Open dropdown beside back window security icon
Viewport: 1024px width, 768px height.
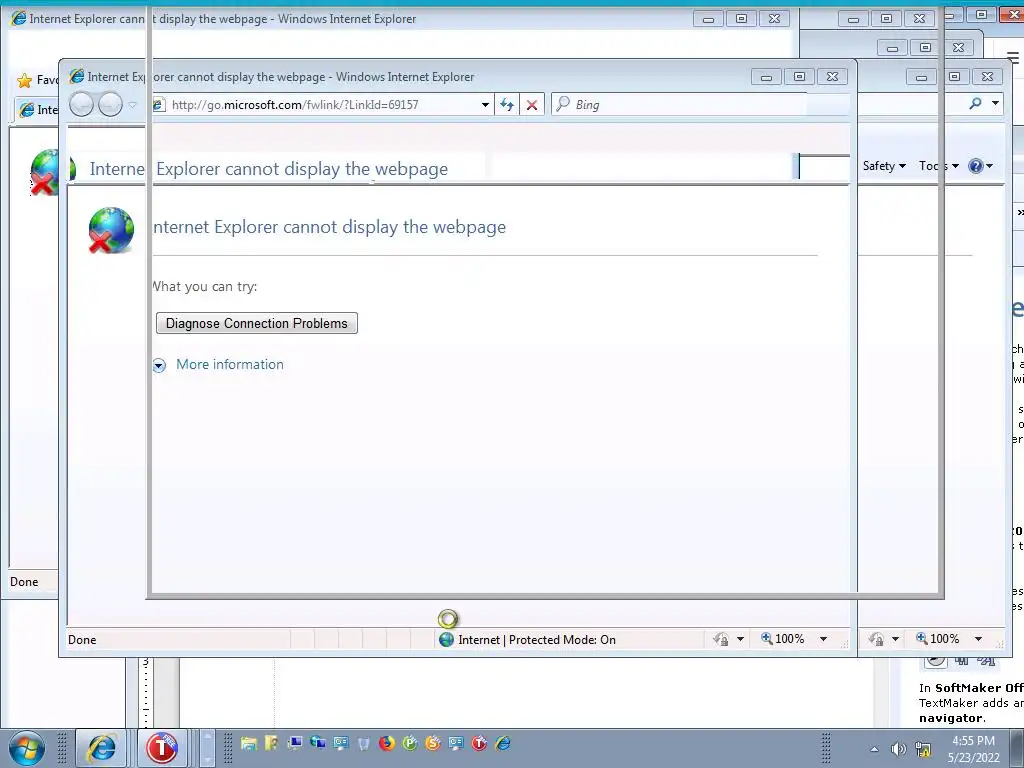(895, 639)
